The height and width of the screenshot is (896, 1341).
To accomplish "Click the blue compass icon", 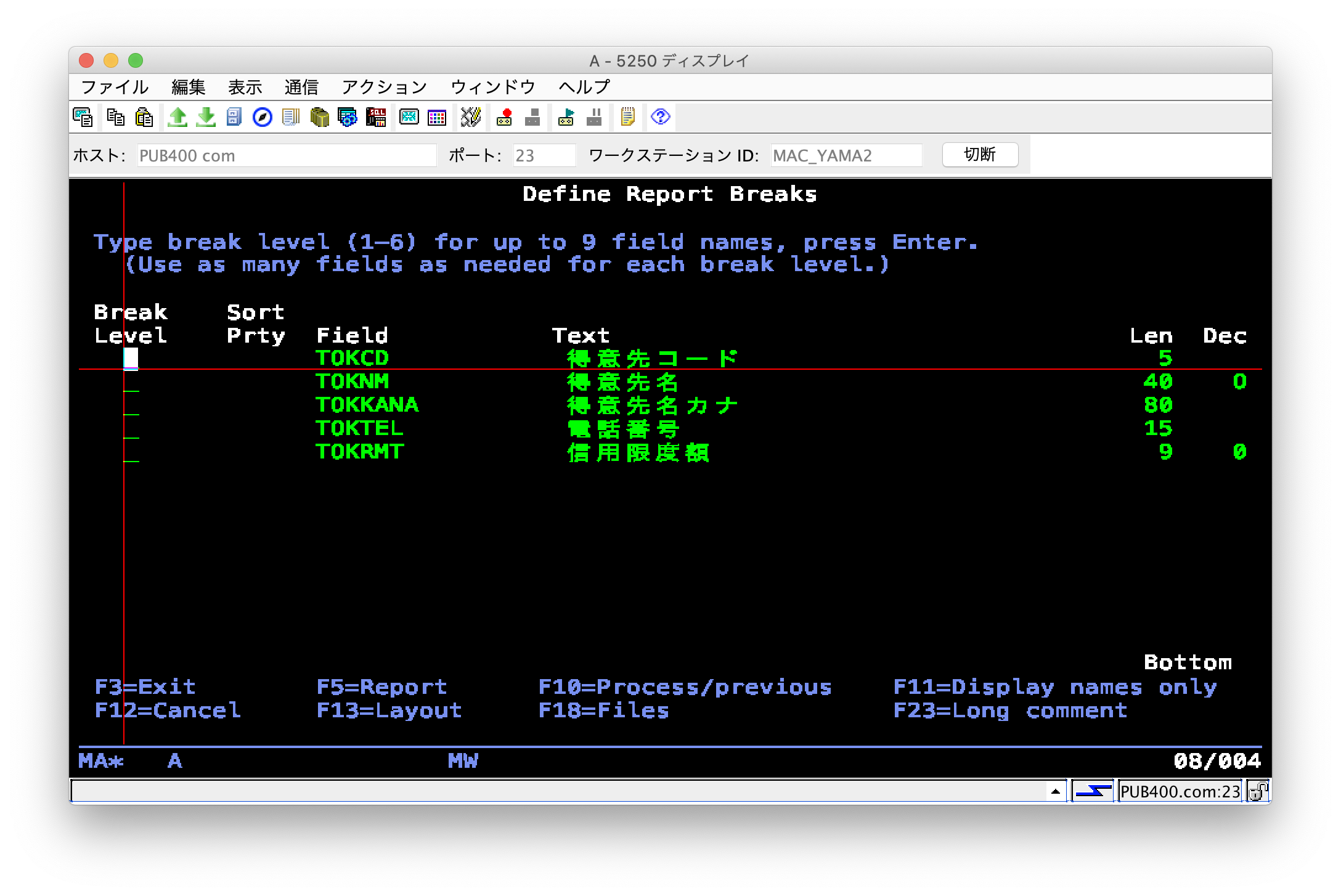I will coord(263,117).
